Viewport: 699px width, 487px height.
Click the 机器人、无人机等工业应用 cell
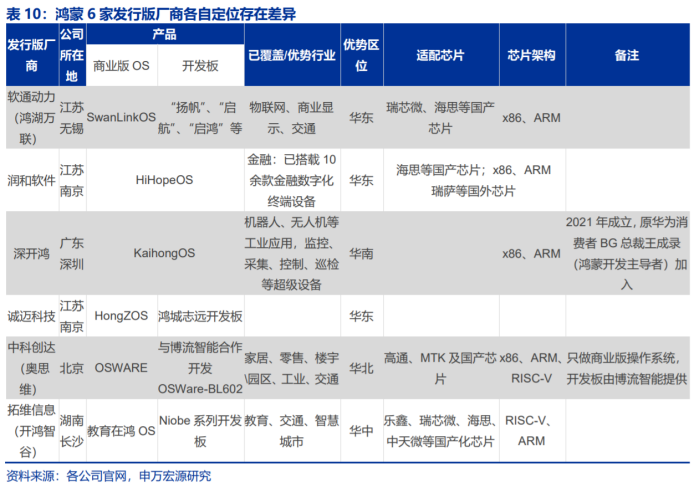pos(292,253)
